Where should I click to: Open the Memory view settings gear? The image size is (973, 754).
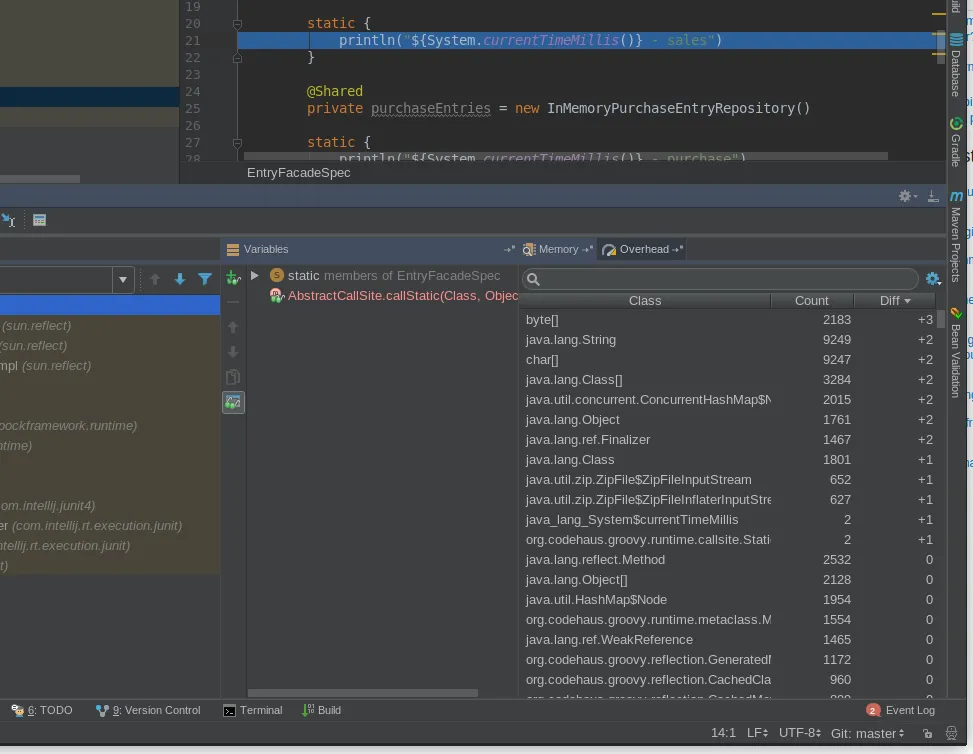[933, 279]
